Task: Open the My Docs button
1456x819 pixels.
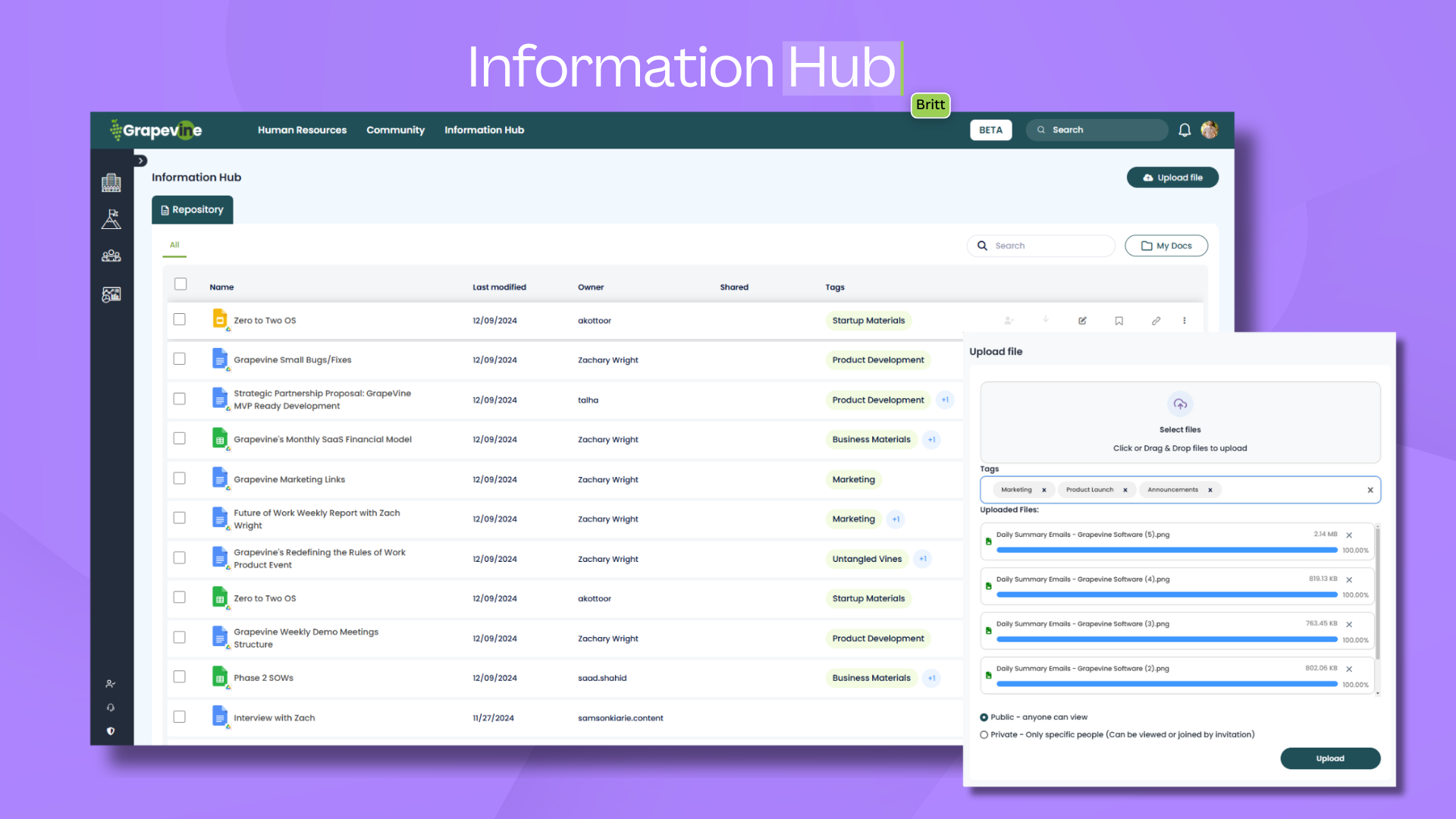Action: 1166,246
